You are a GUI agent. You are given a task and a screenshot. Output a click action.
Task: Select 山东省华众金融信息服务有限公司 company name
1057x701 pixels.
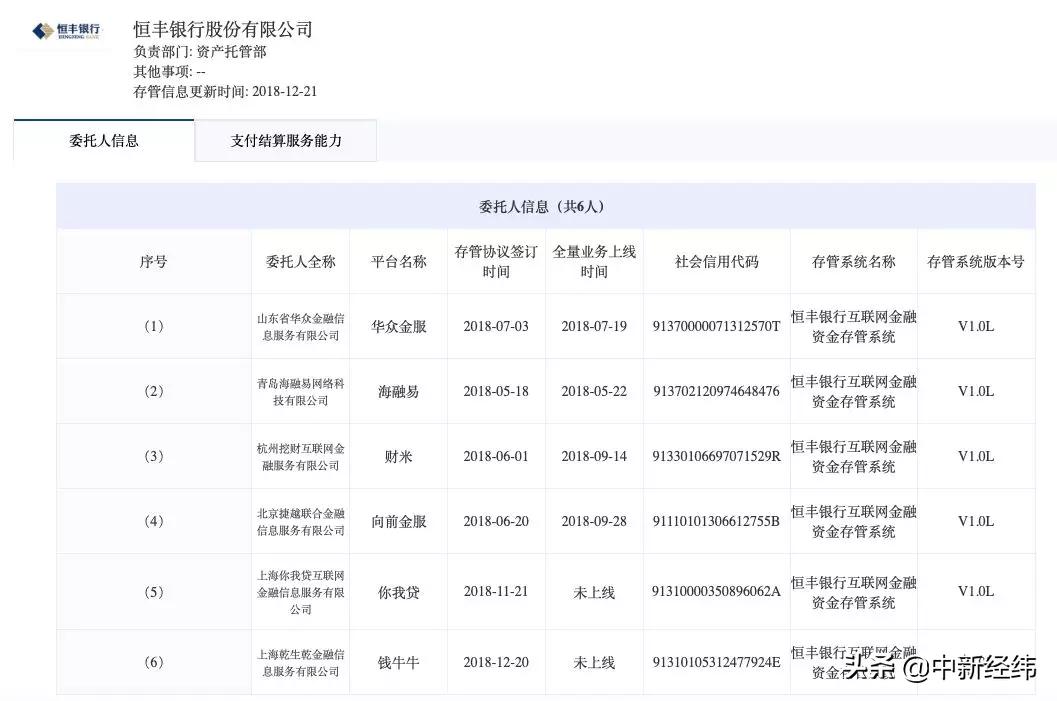click(301, 326)
